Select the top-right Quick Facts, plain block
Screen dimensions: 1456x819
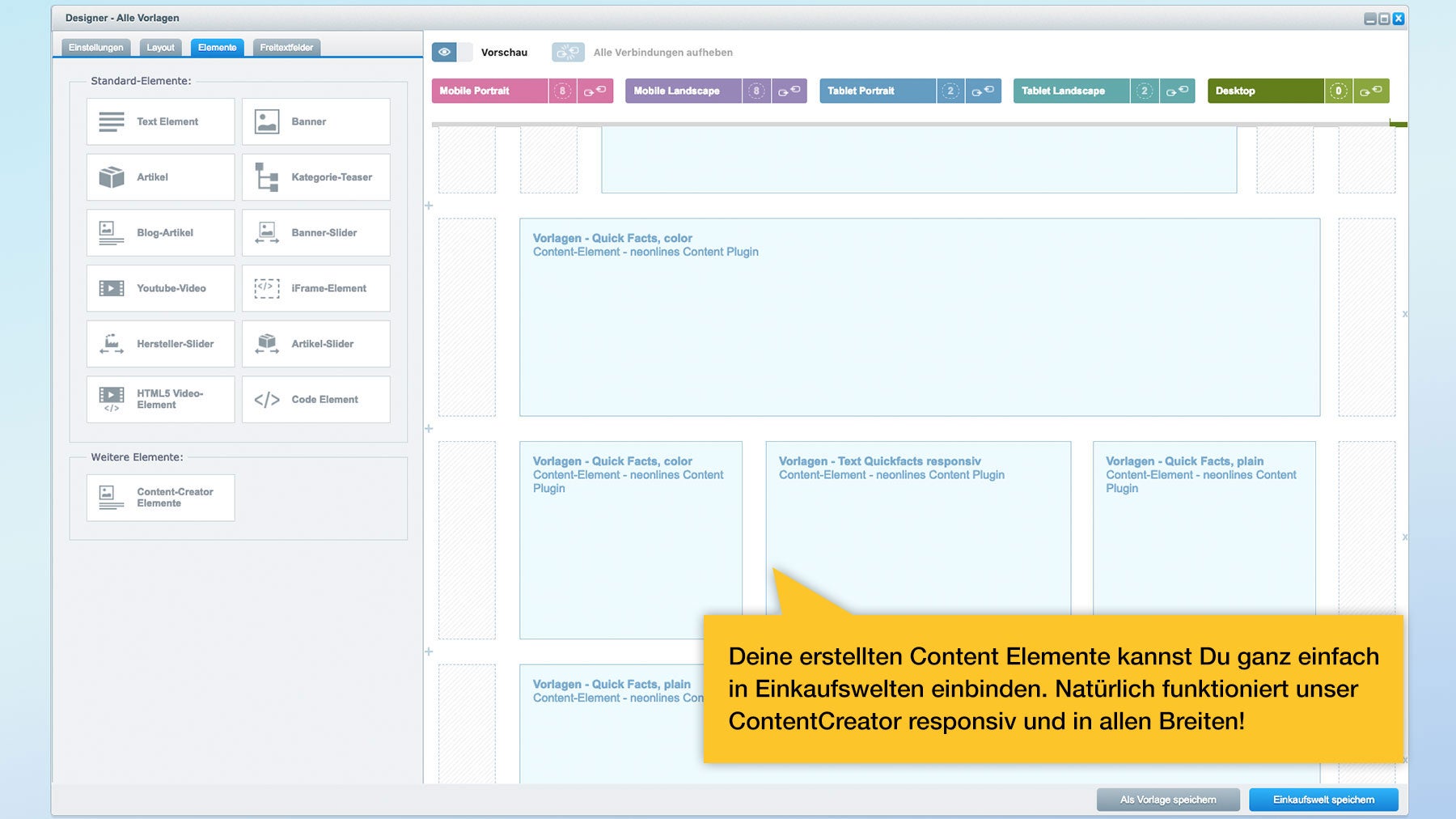pyautogui.click(x=1204, y=528)
